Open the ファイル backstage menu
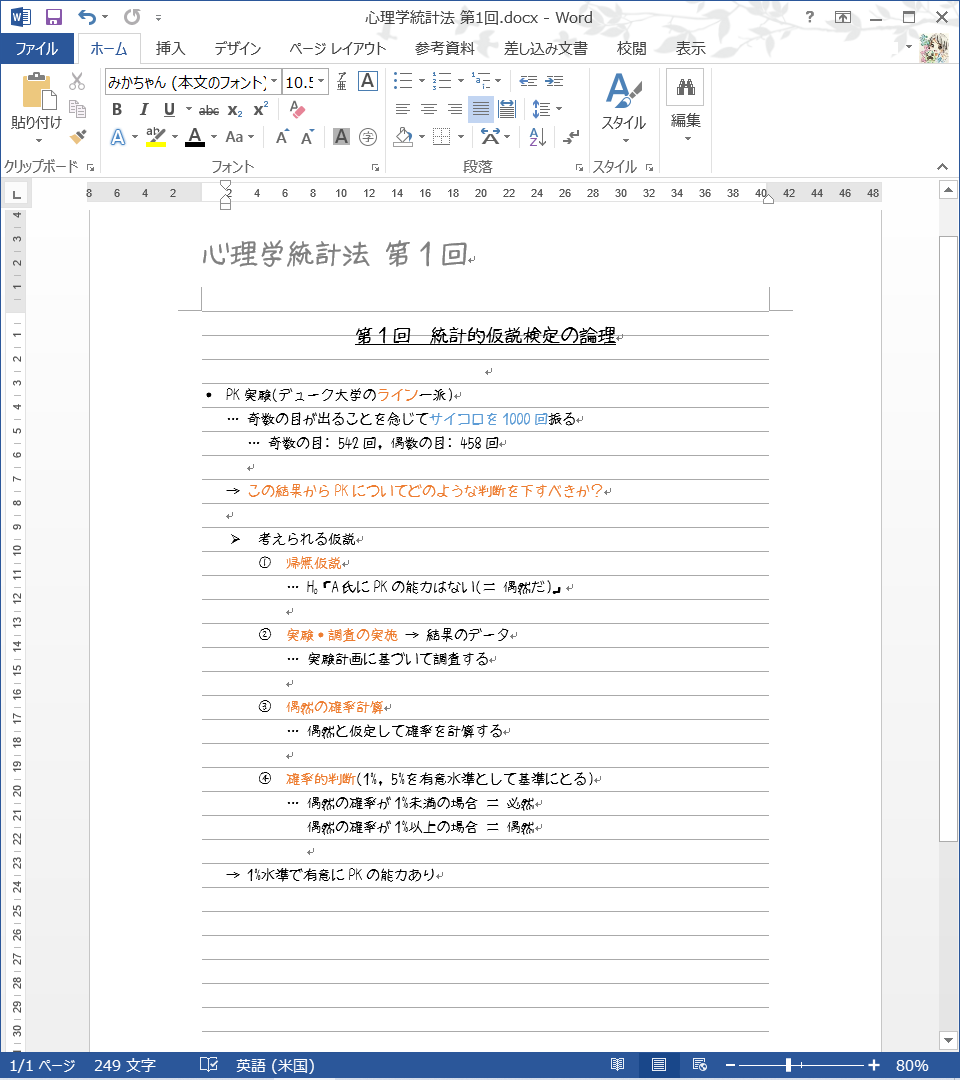The height and width of the screenshot is (1080, 960). [x=36, y=48]
